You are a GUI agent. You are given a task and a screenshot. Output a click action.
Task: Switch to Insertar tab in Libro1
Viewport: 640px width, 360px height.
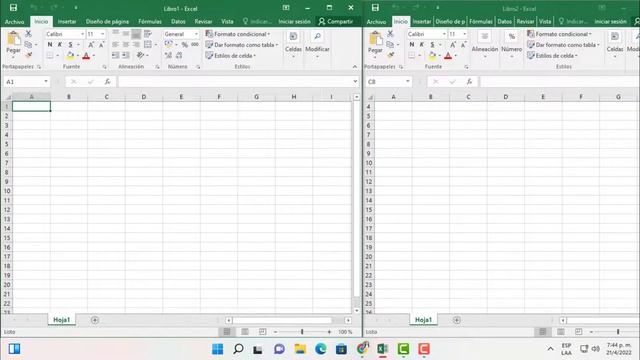67,21
